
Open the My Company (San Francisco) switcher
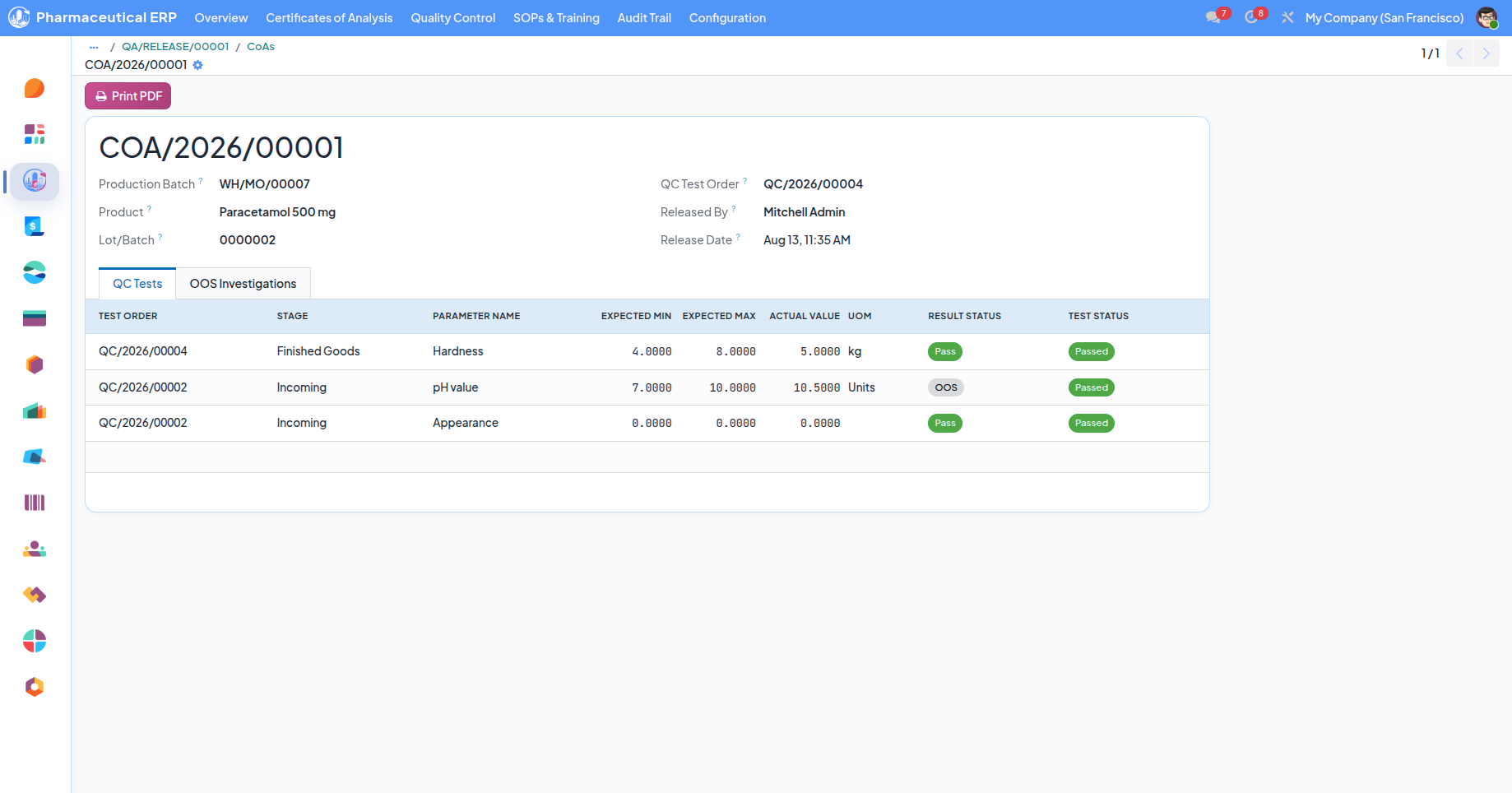(1384, 18)
